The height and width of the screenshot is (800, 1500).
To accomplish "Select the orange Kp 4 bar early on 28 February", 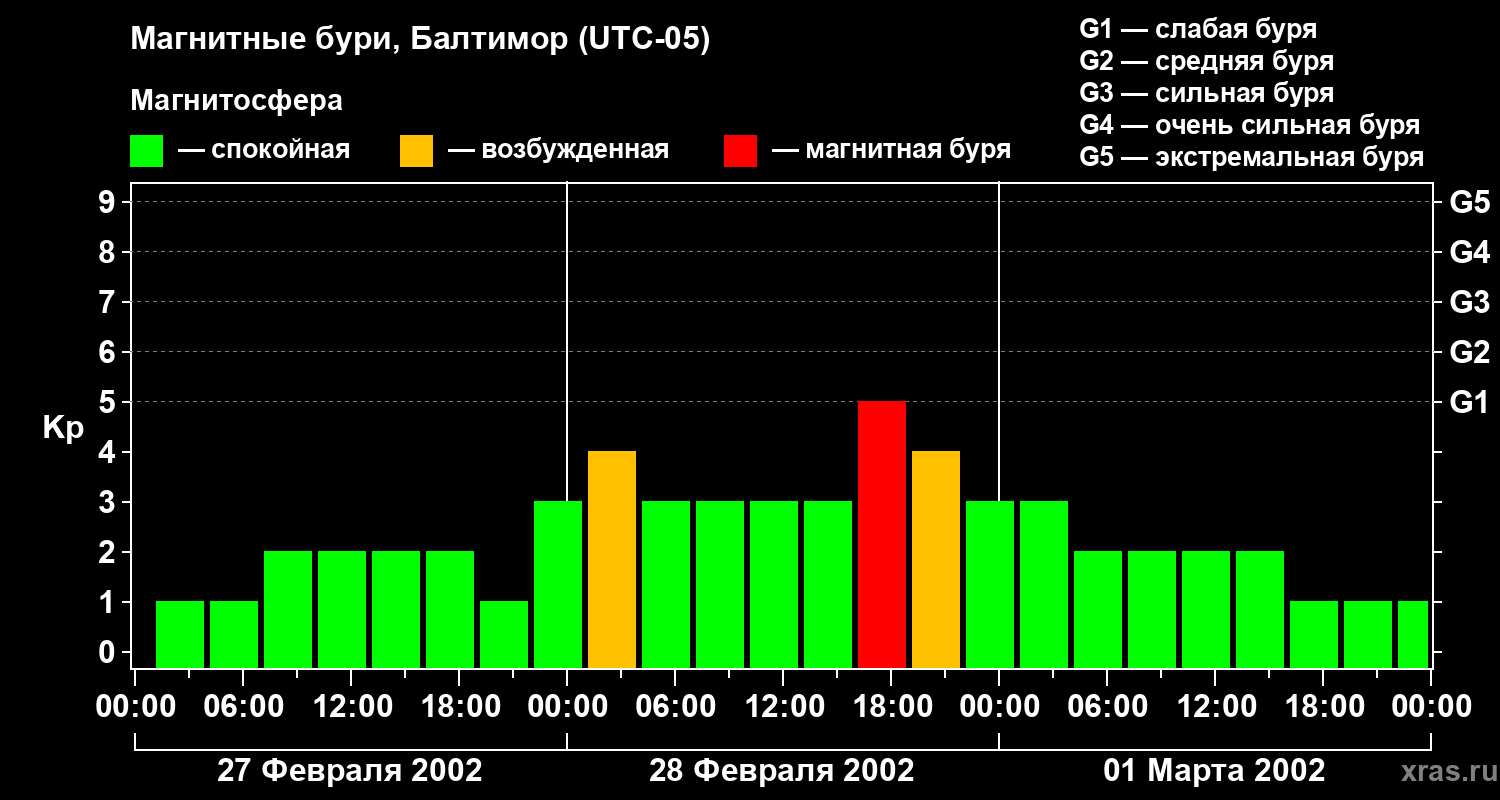I will click(612, 560).
